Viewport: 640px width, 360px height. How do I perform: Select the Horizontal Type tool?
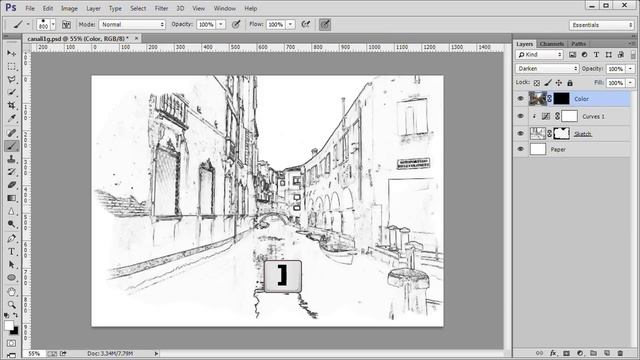click(11, 251)
